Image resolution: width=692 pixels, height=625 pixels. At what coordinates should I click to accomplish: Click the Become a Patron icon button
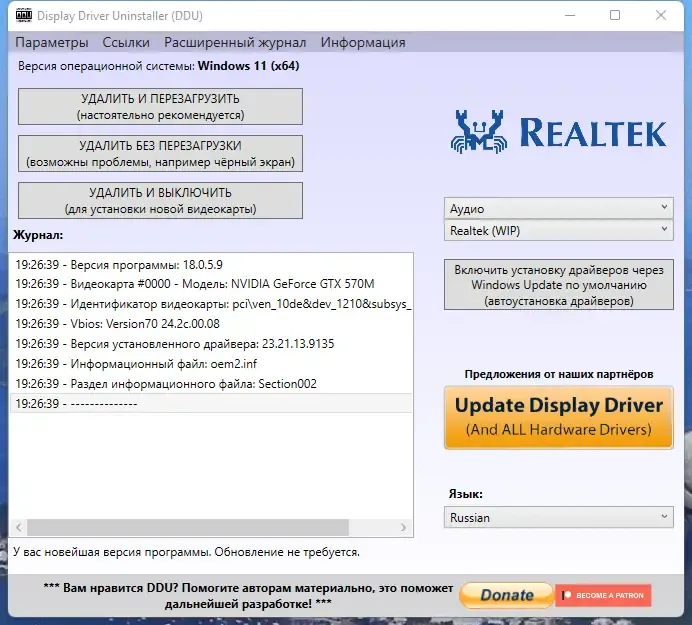[x=603, y=595]
